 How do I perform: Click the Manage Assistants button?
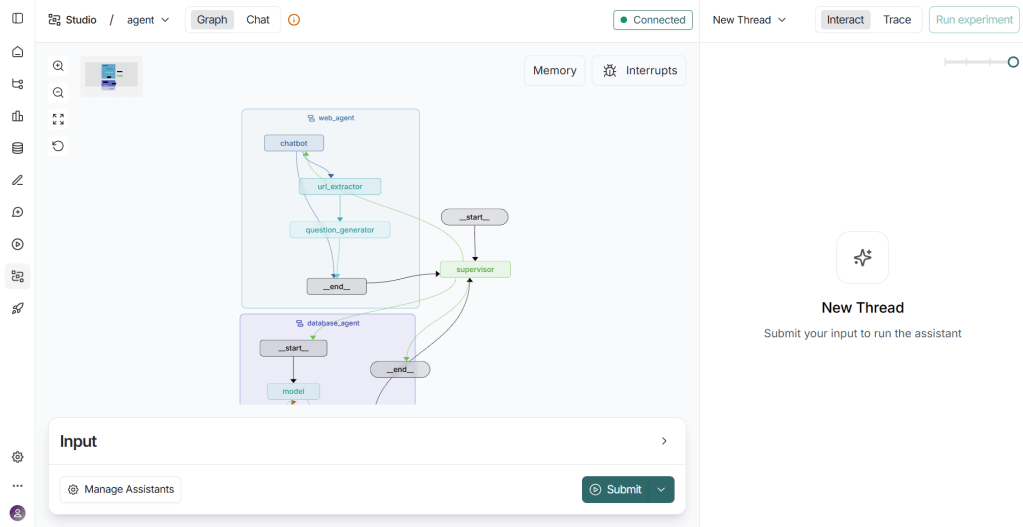point(120,489)
